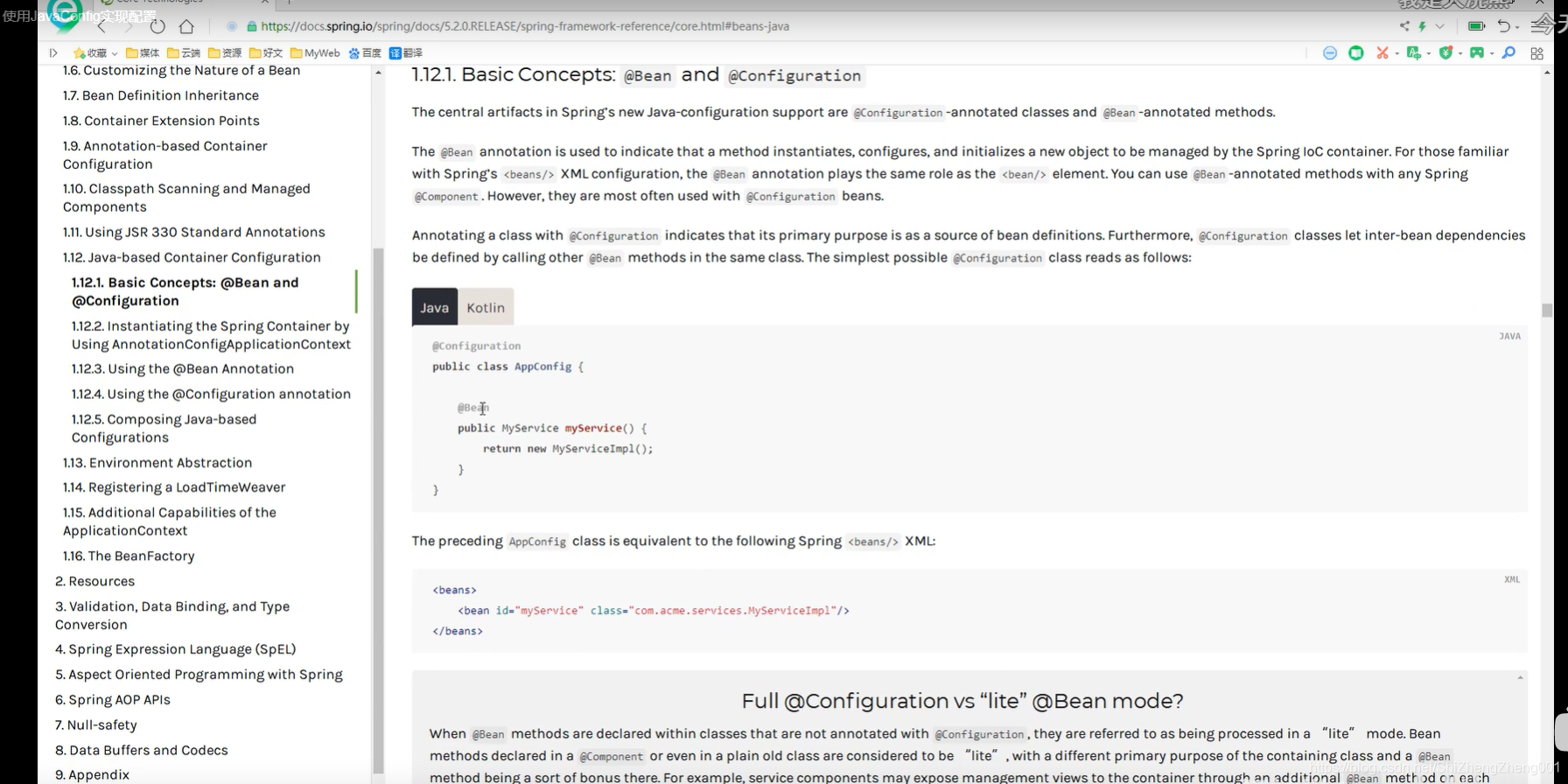Click the green lightning speed-mode icon

point(1423,26)
